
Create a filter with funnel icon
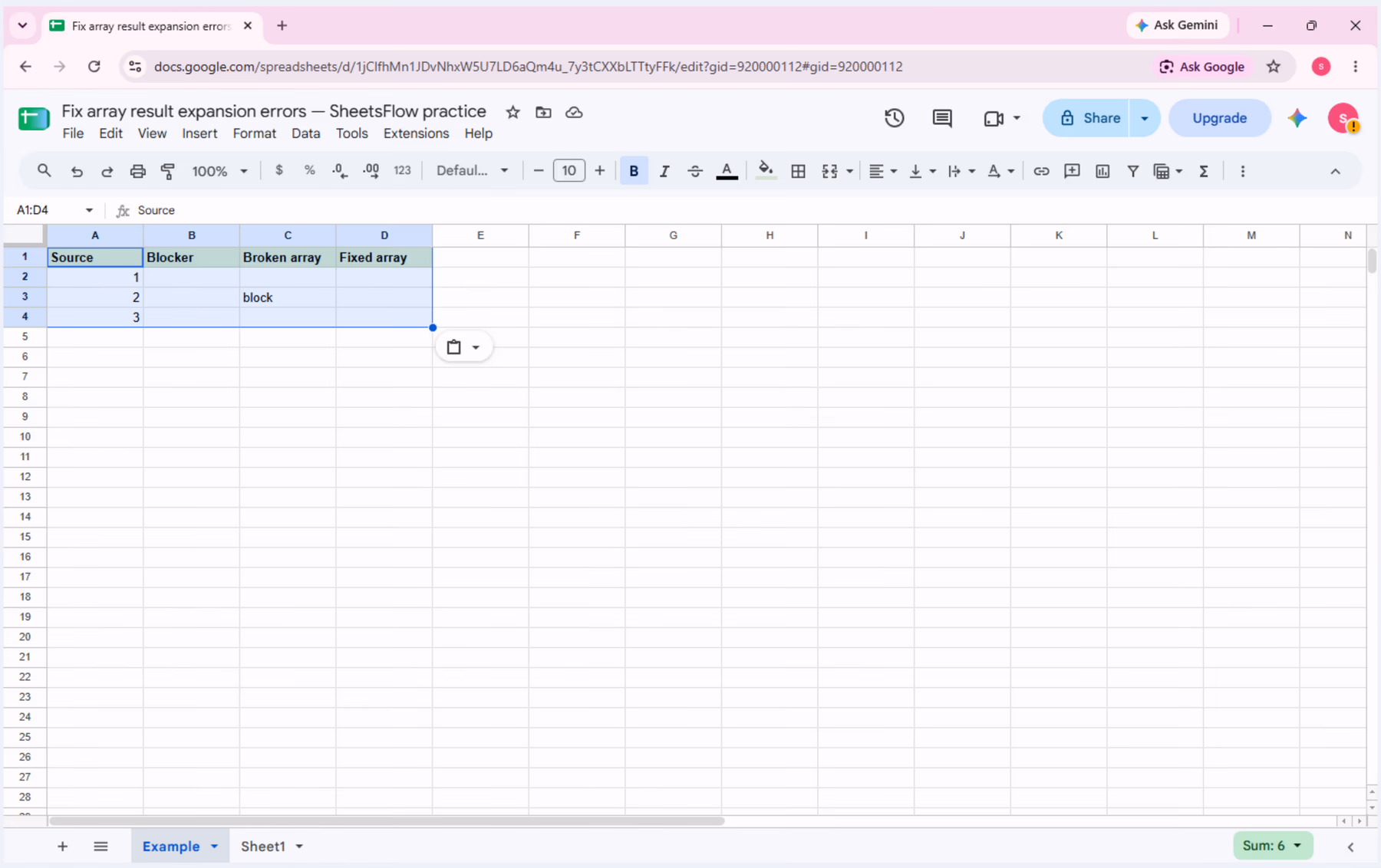(x=1132, y=171)
